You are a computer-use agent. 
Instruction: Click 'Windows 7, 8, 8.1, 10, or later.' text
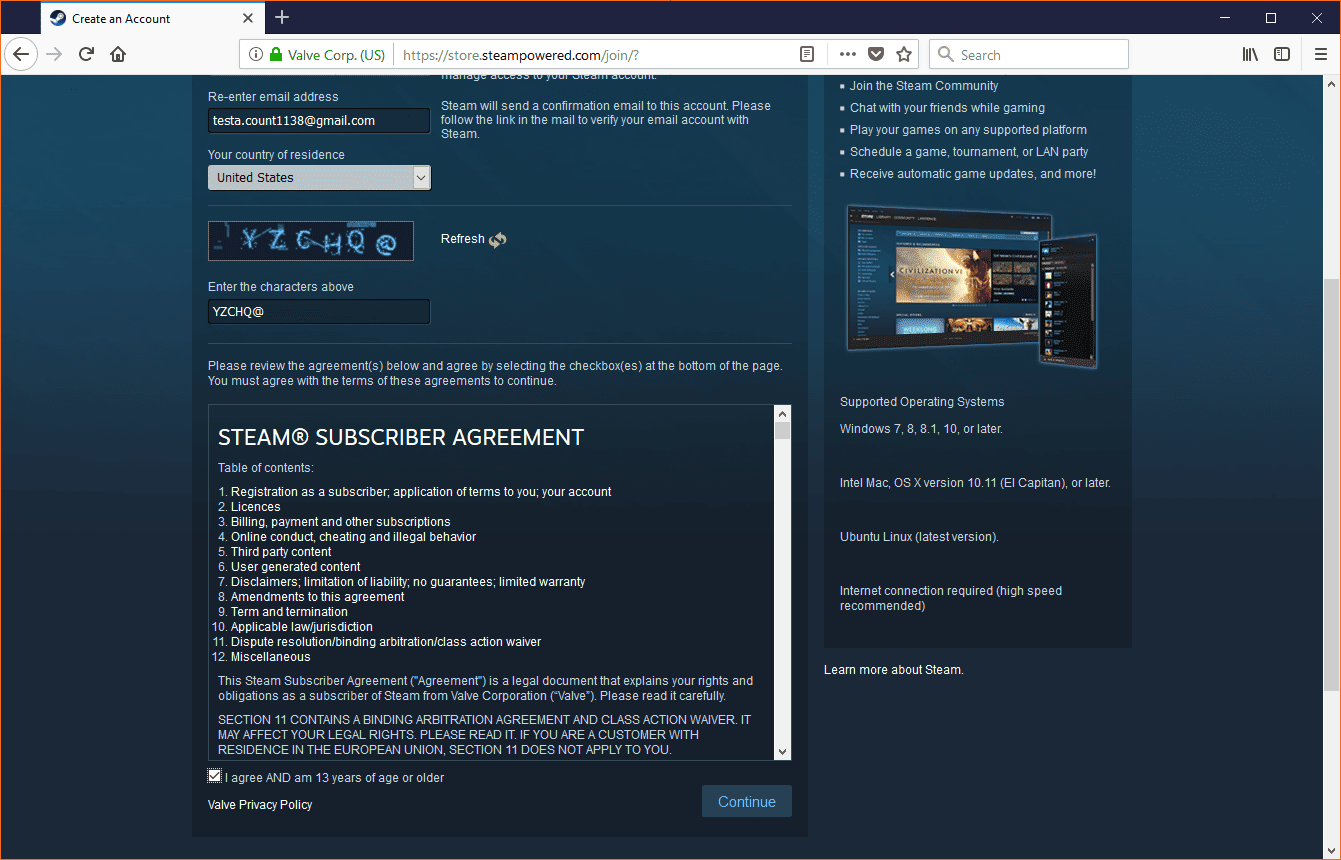[x=921, y=429]
